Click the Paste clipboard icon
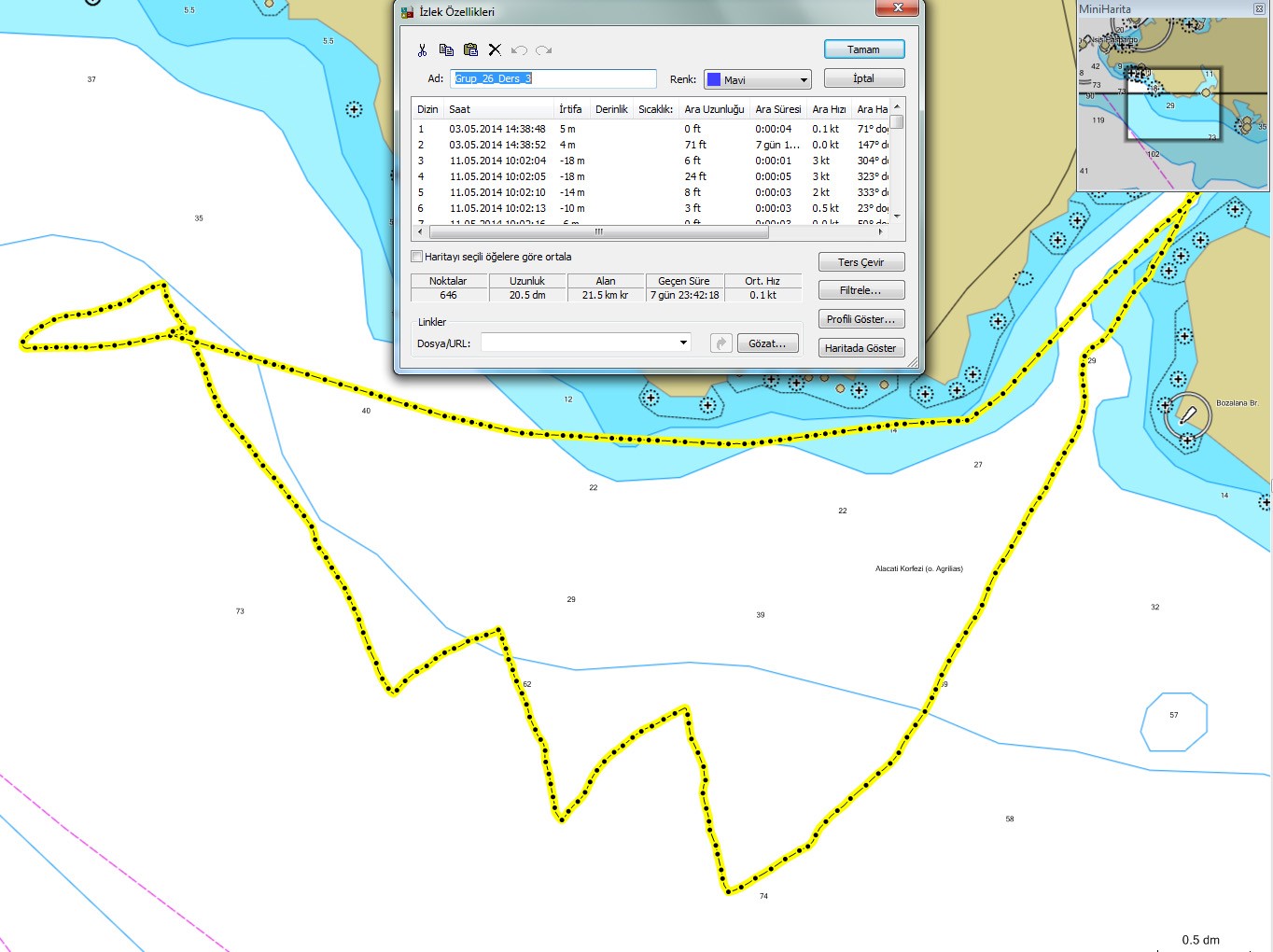This screenshot has width=1273, height=952. coord(470,50)
